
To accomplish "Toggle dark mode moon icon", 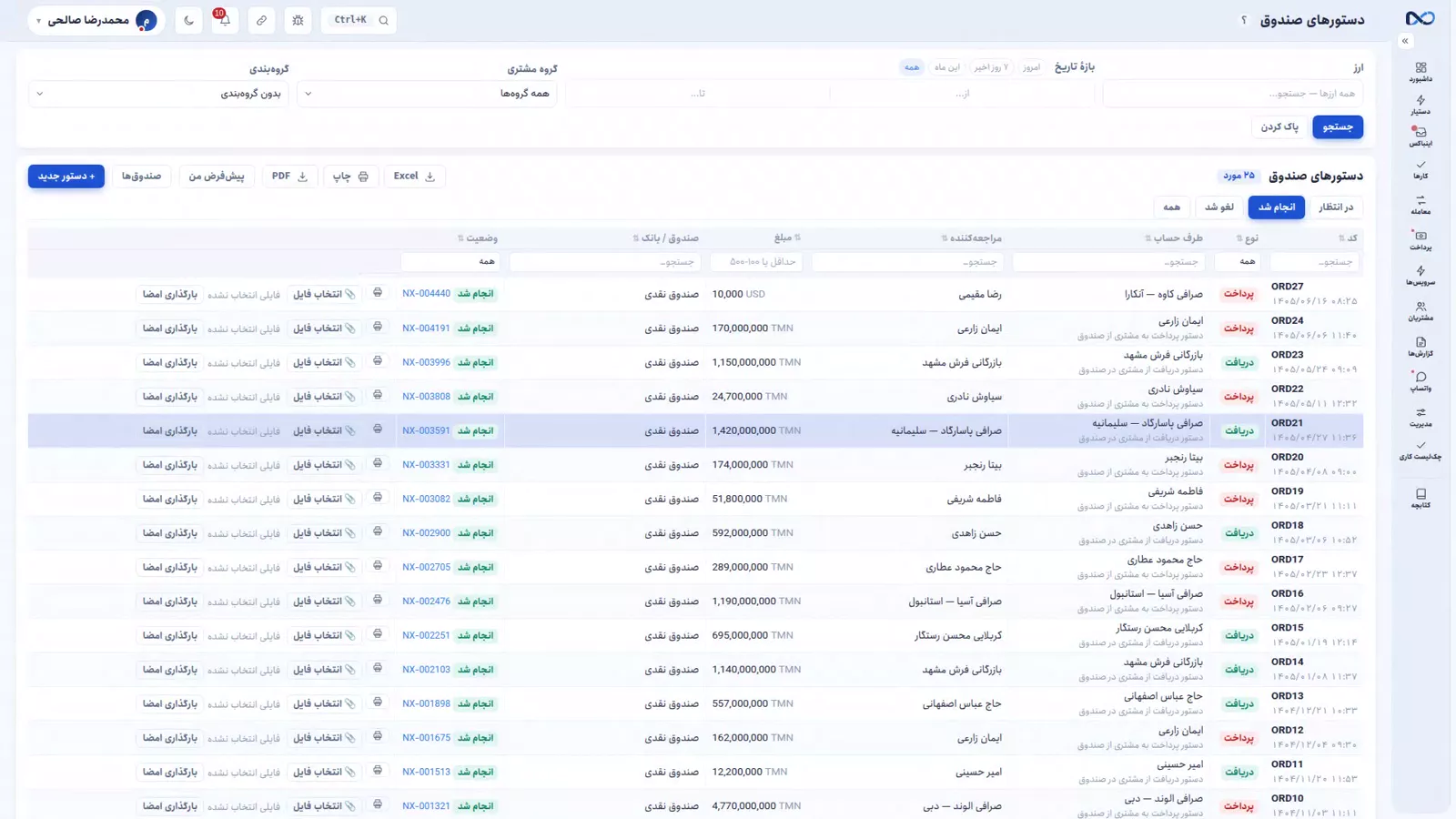I will [x=188, y=20].
